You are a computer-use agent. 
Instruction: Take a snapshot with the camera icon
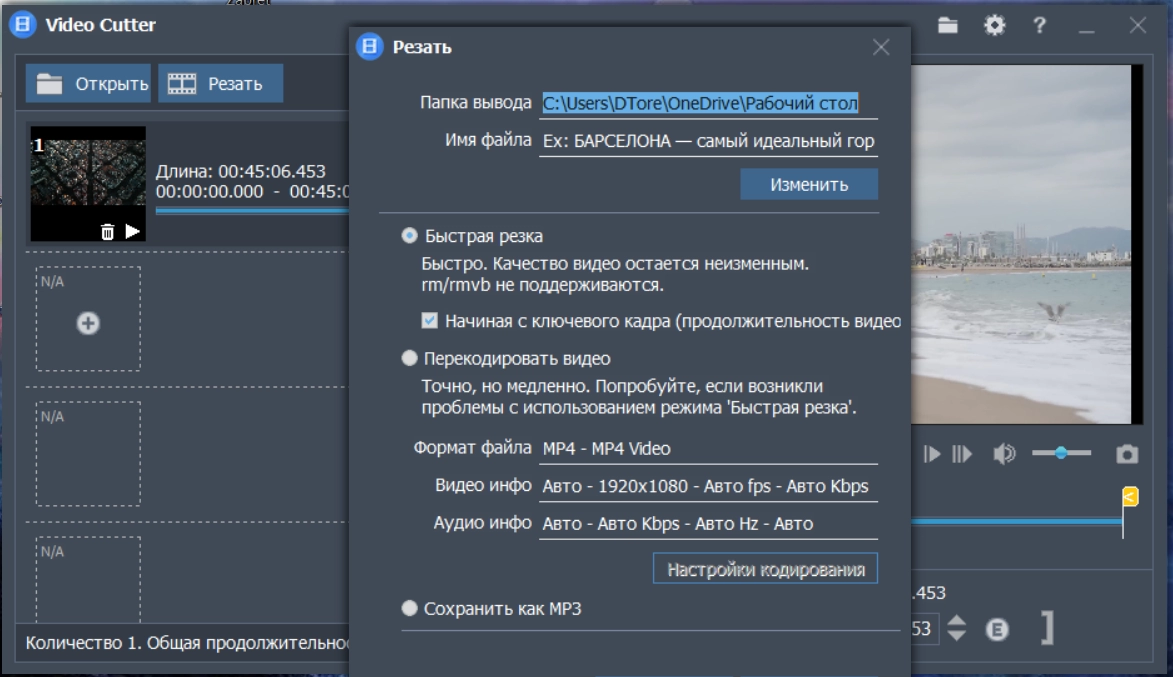(x=1127, y=455)
